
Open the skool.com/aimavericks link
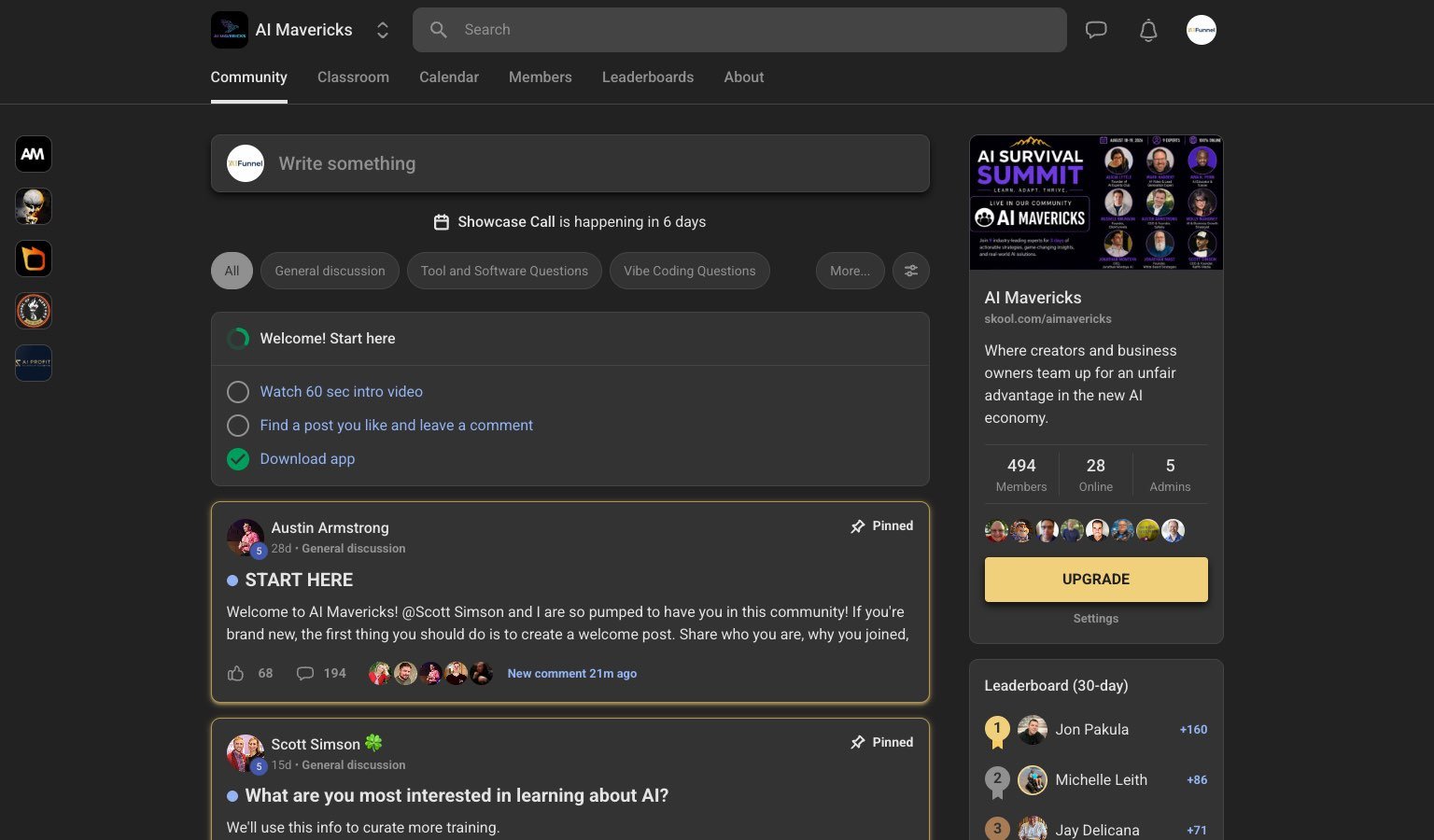click(x=1047, y=319)
